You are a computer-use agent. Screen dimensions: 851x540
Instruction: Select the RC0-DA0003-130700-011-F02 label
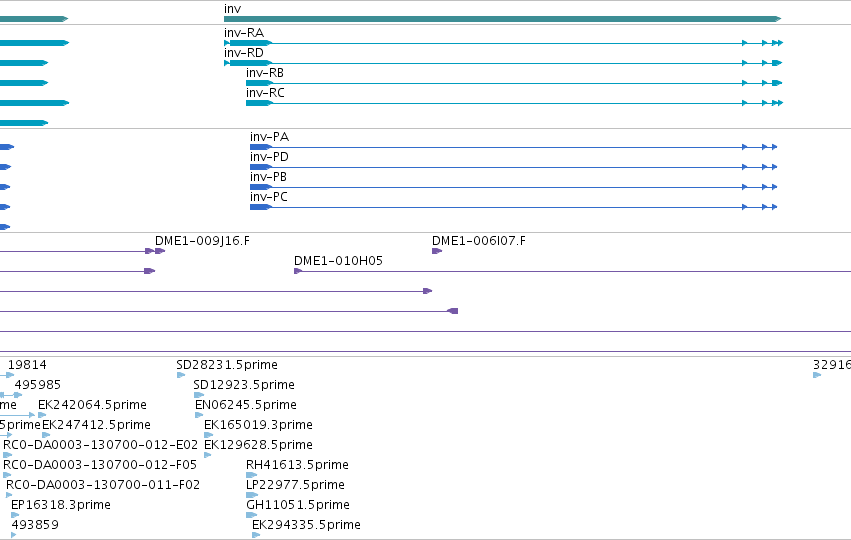pyautogui.click(x=103, y=485)
